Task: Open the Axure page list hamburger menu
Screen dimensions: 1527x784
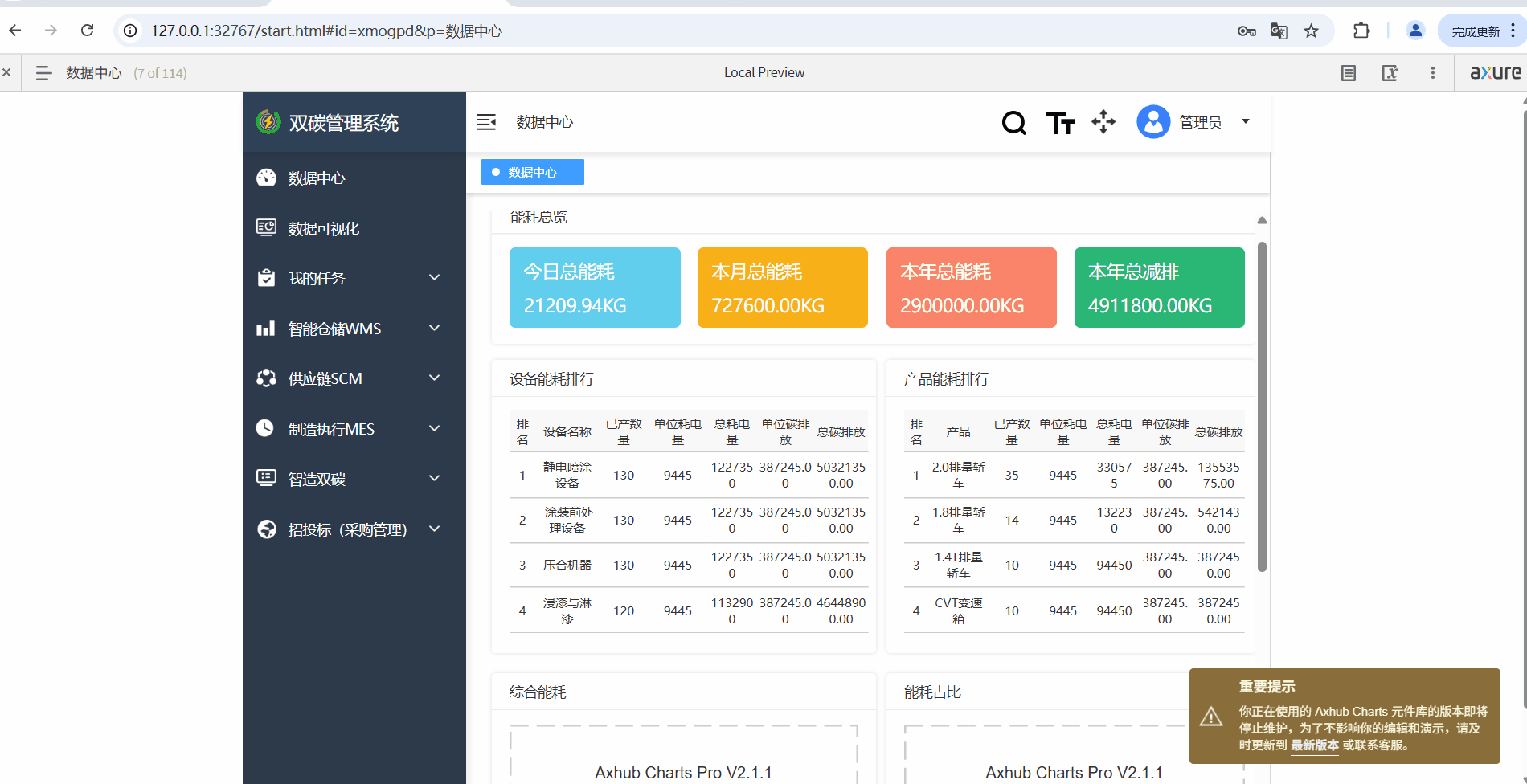Action: pos(44,73)
